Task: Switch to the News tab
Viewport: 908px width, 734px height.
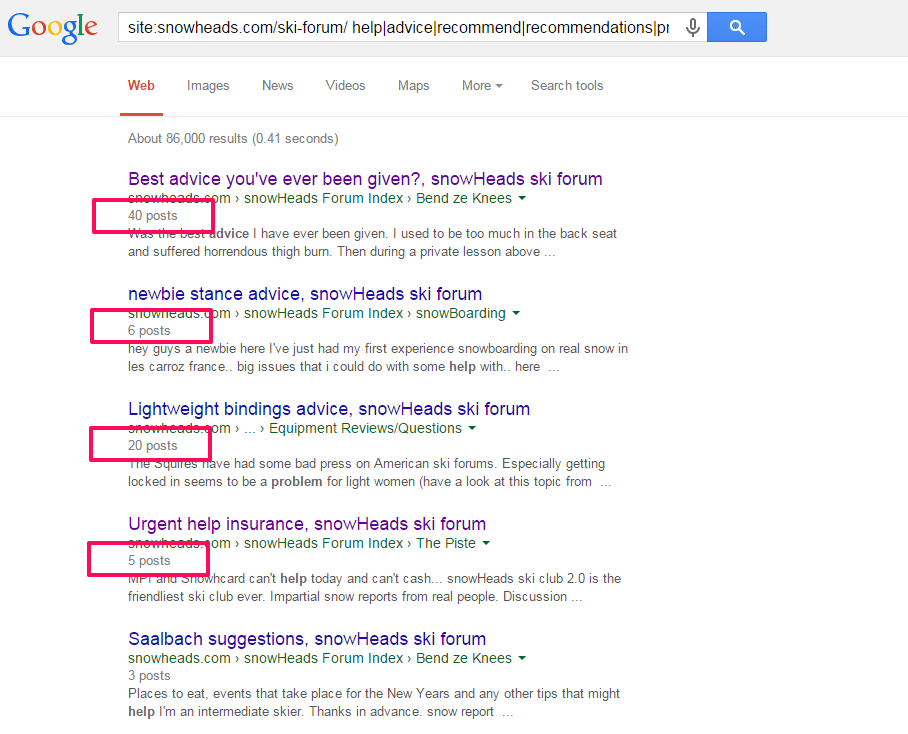Action: [277, 86]
